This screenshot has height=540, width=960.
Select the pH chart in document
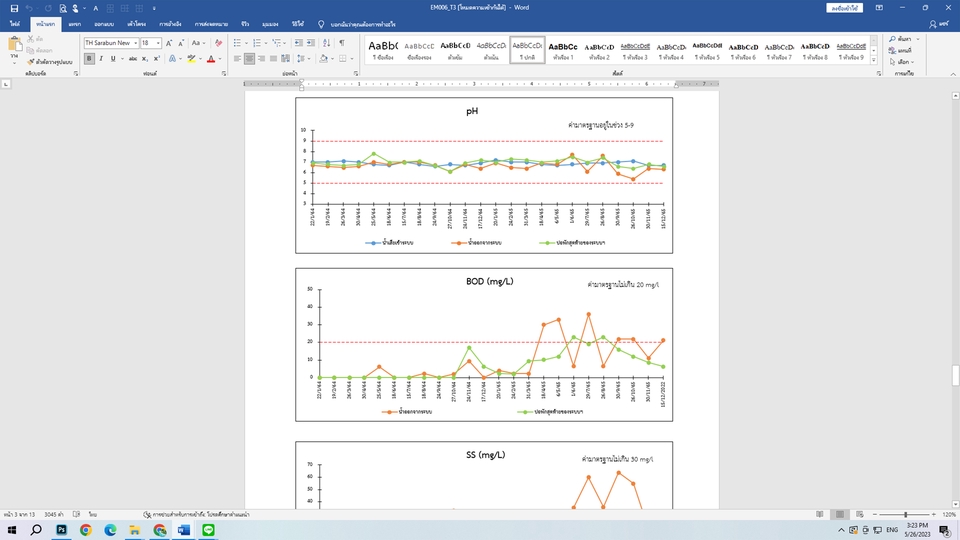(484, 175)
